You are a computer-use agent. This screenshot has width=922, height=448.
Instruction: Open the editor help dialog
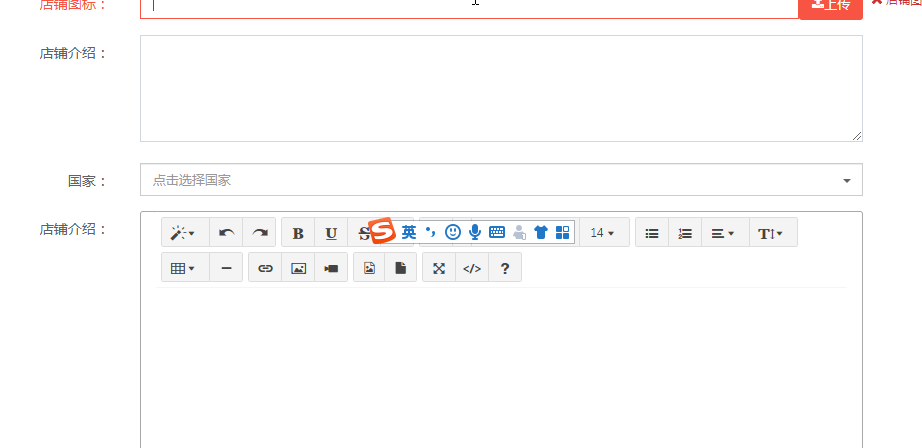505,268
